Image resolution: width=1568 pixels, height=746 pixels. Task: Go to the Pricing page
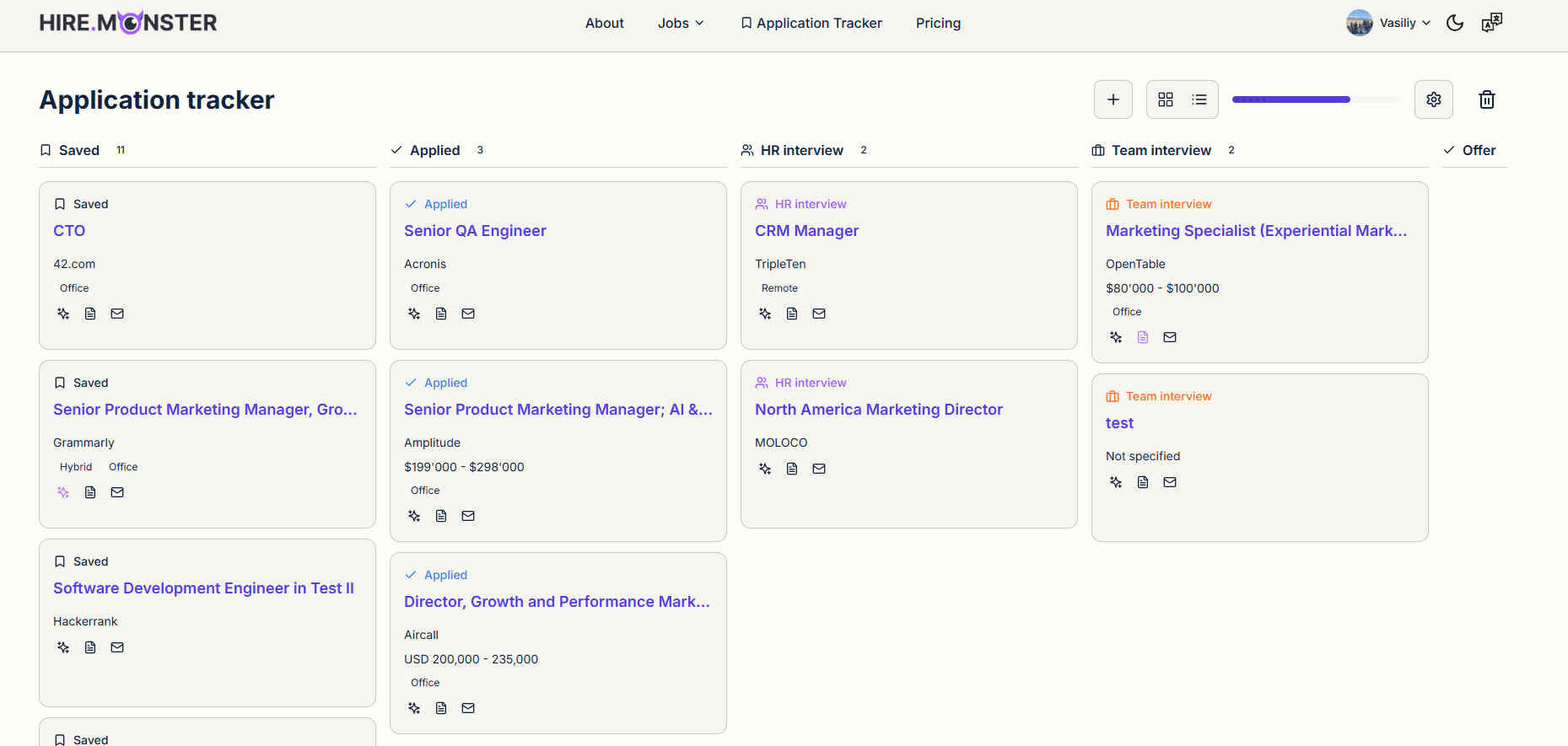pos(938,23)
